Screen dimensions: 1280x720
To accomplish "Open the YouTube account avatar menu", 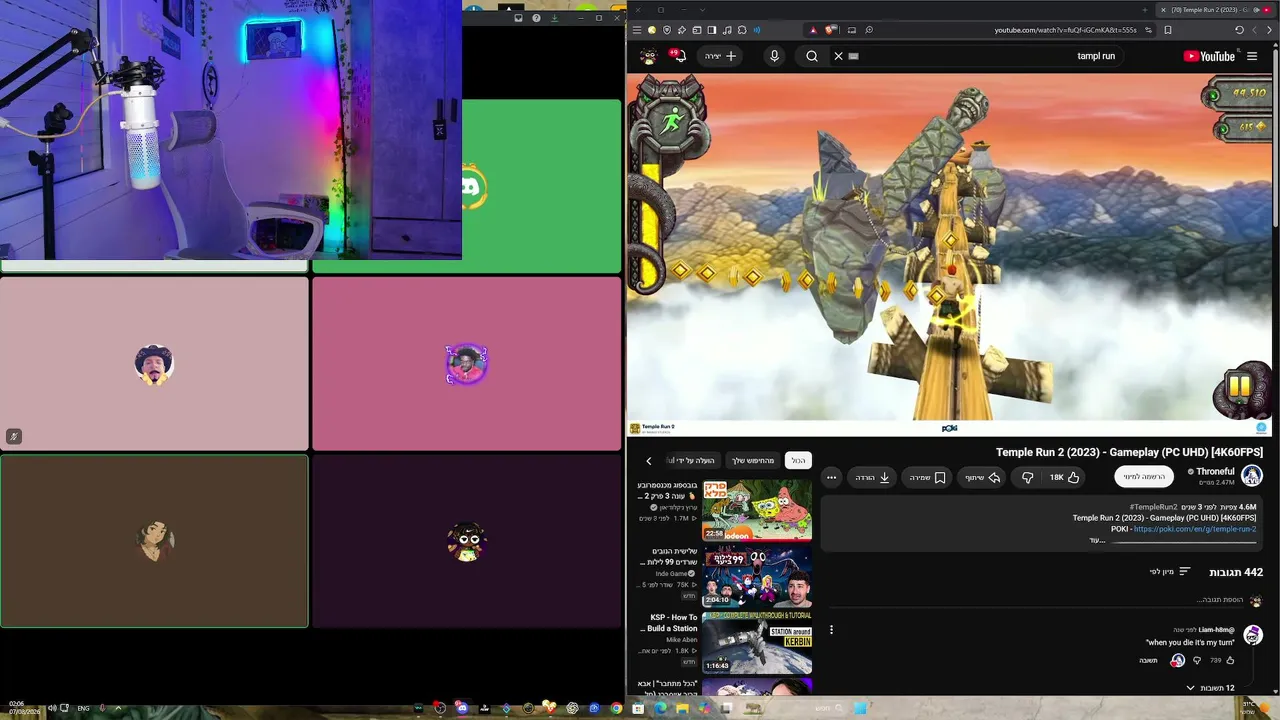I will 649,56.
